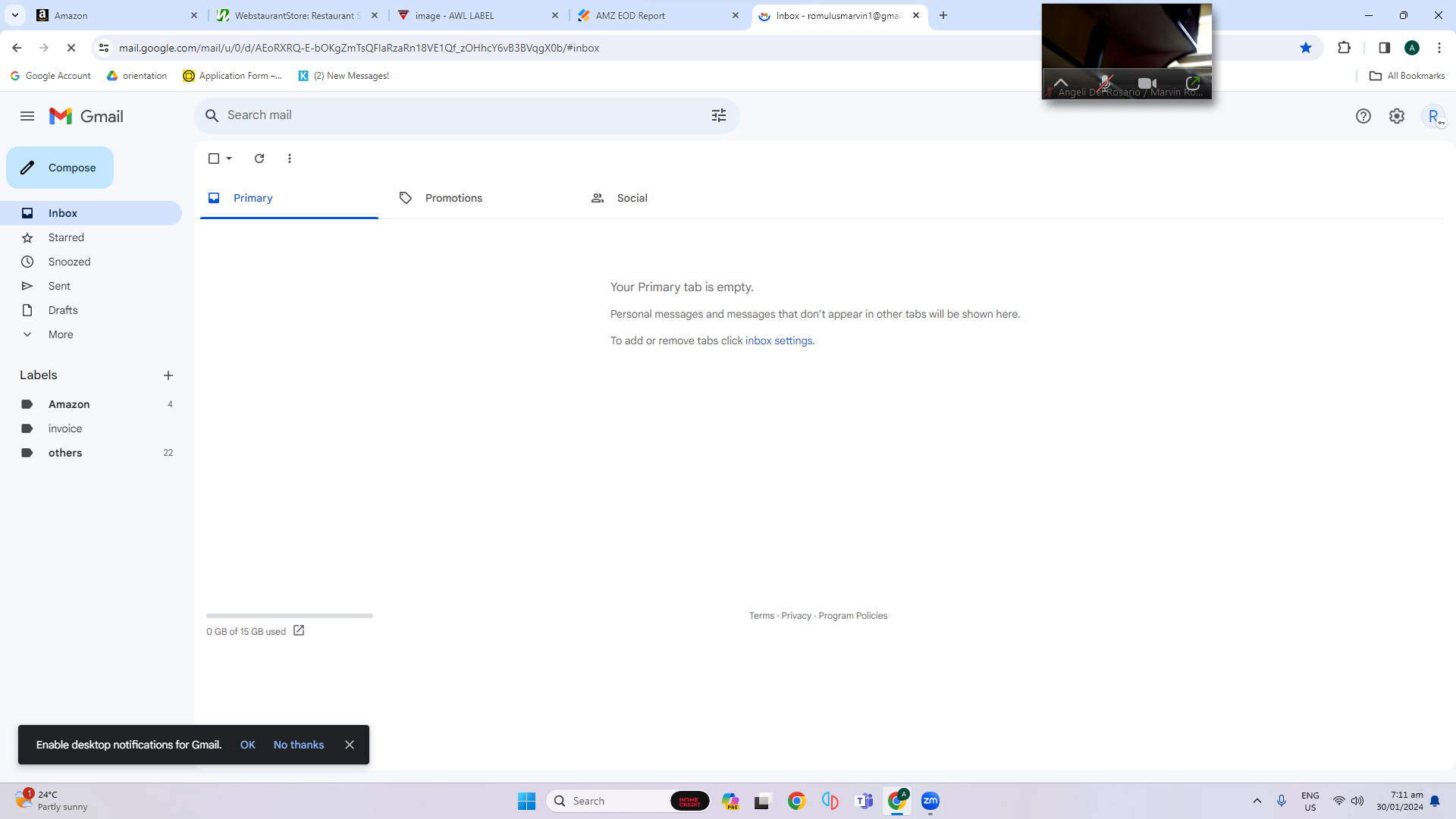
Task: Open the Amazon label
Action: click(x=91, y=404)
